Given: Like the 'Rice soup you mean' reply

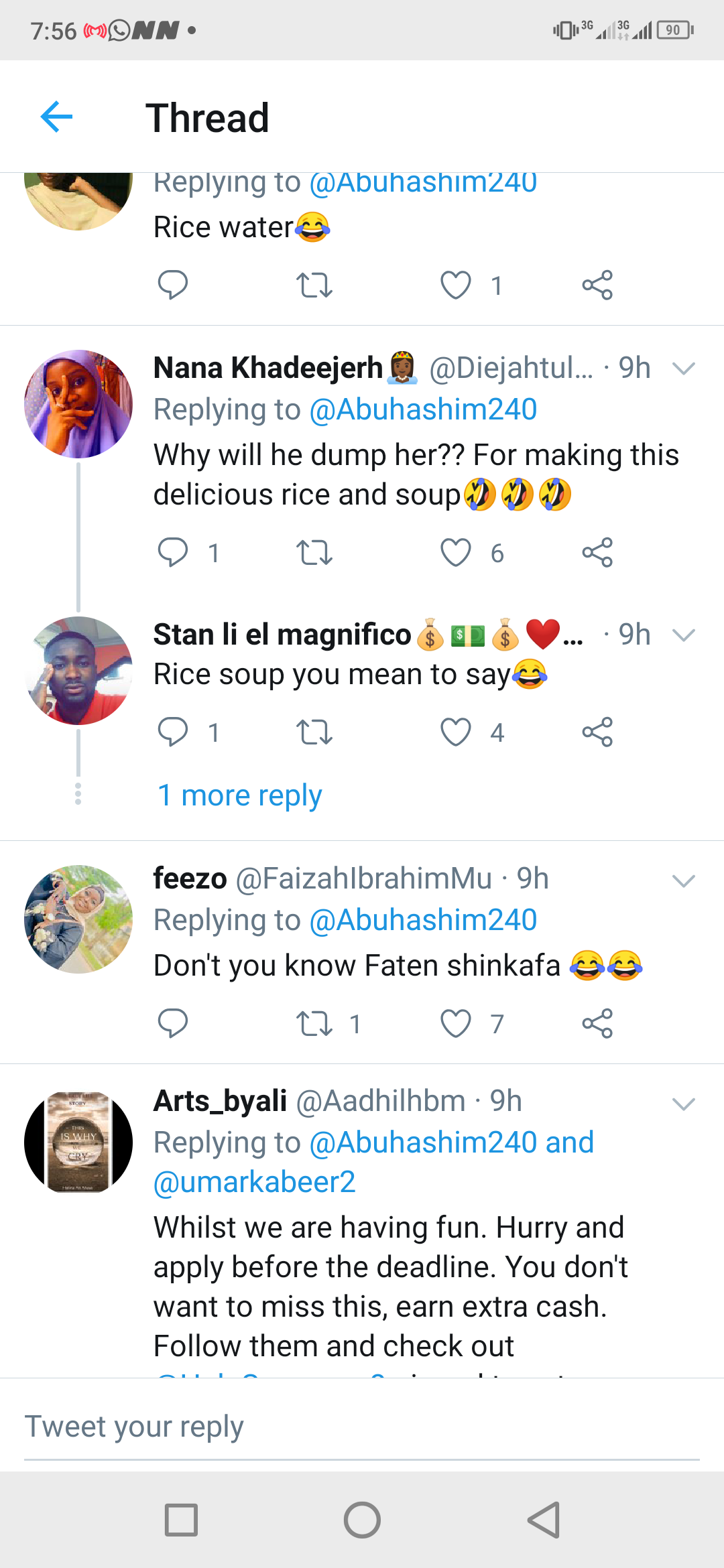Looking at the screenshot, I should coord(456,732).
